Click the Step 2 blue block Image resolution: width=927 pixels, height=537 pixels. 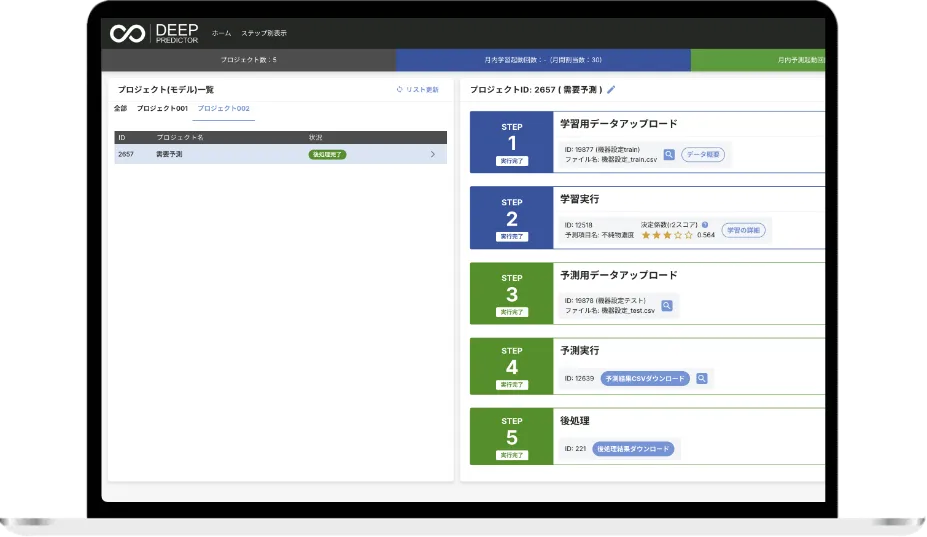point(511,218)
